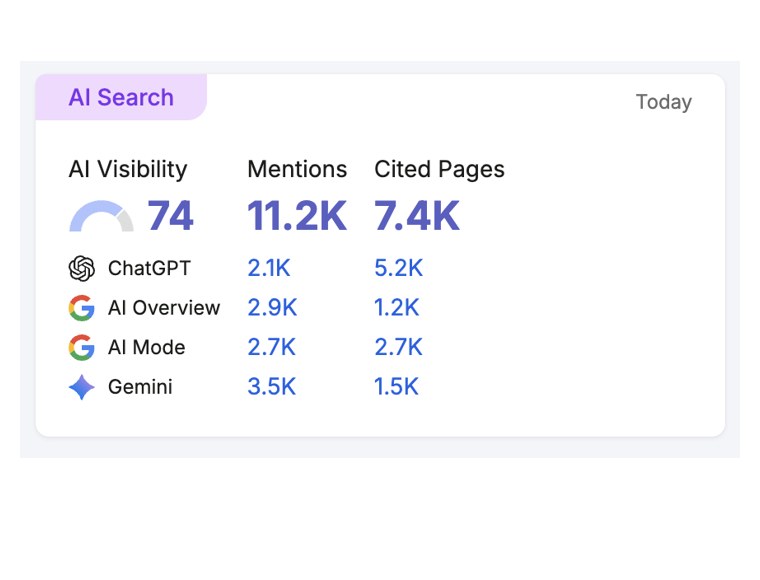Select the ChatGPT row label
The image size is (760, 580).
[149, 268]
